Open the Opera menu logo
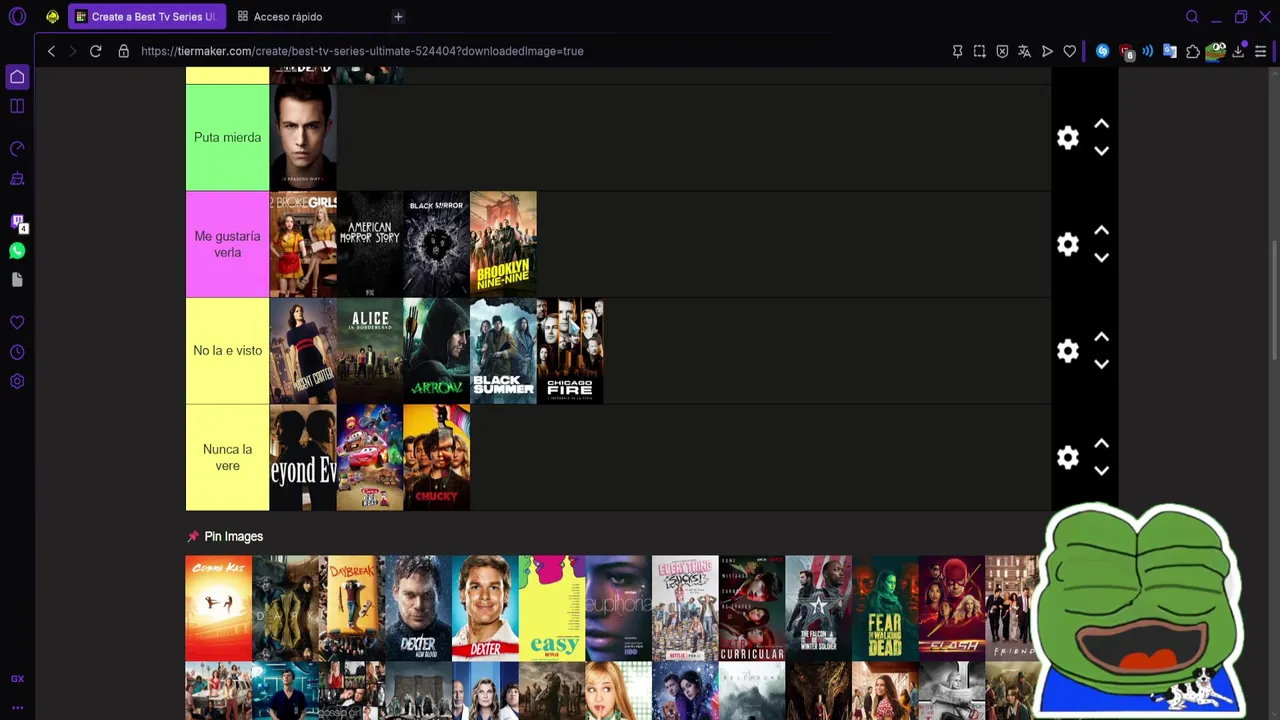1280x720 pixels. pyautogui.click(x=17, y=17)
